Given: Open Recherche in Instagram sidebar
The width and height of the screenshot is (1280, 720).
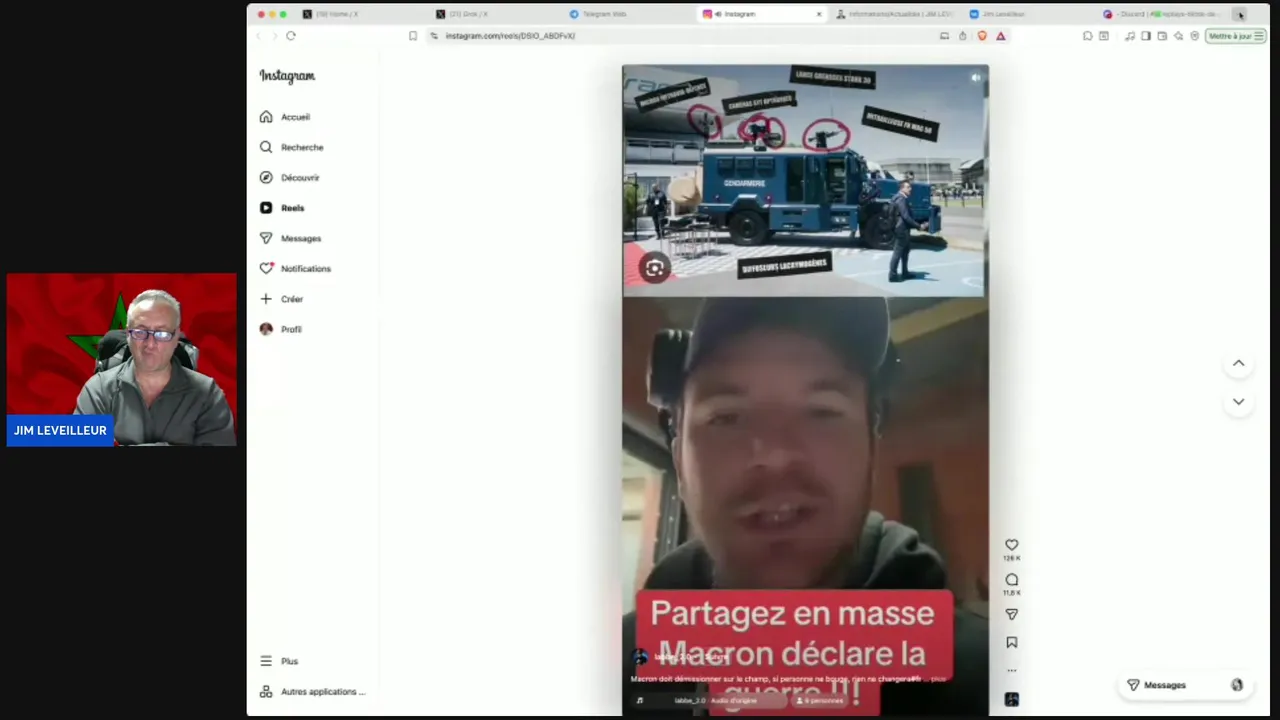Looking at the screenshot, I should (x=291, y=147).
